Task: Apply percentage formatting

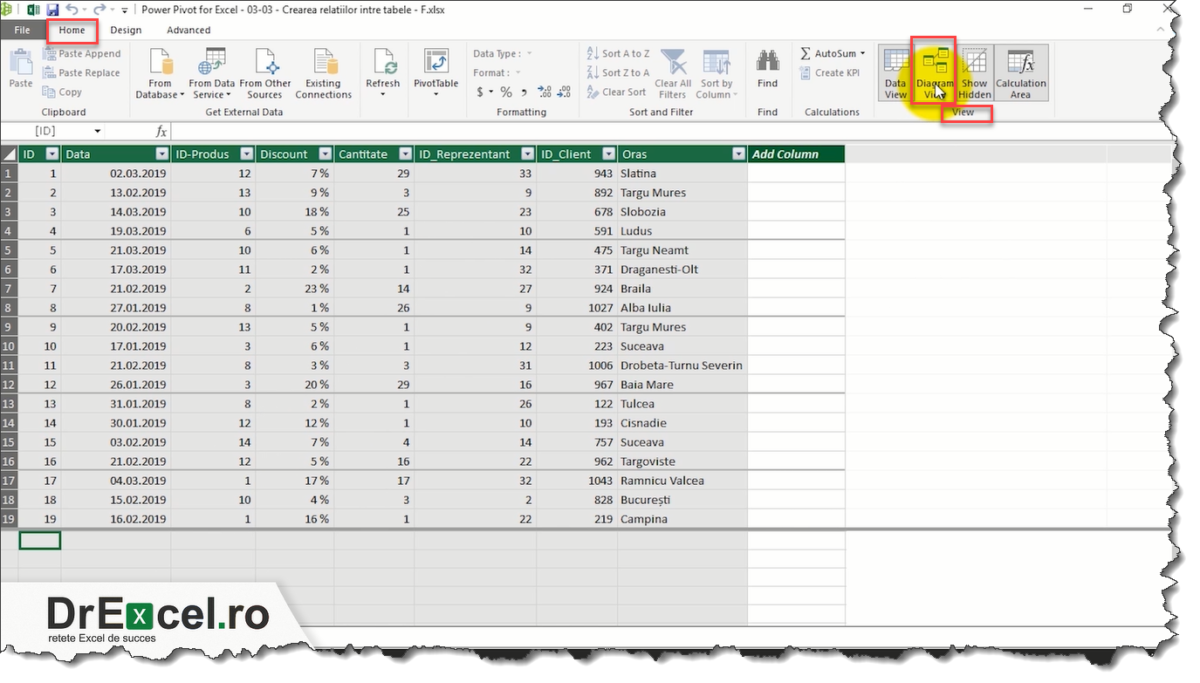Action: coord(505,91)
